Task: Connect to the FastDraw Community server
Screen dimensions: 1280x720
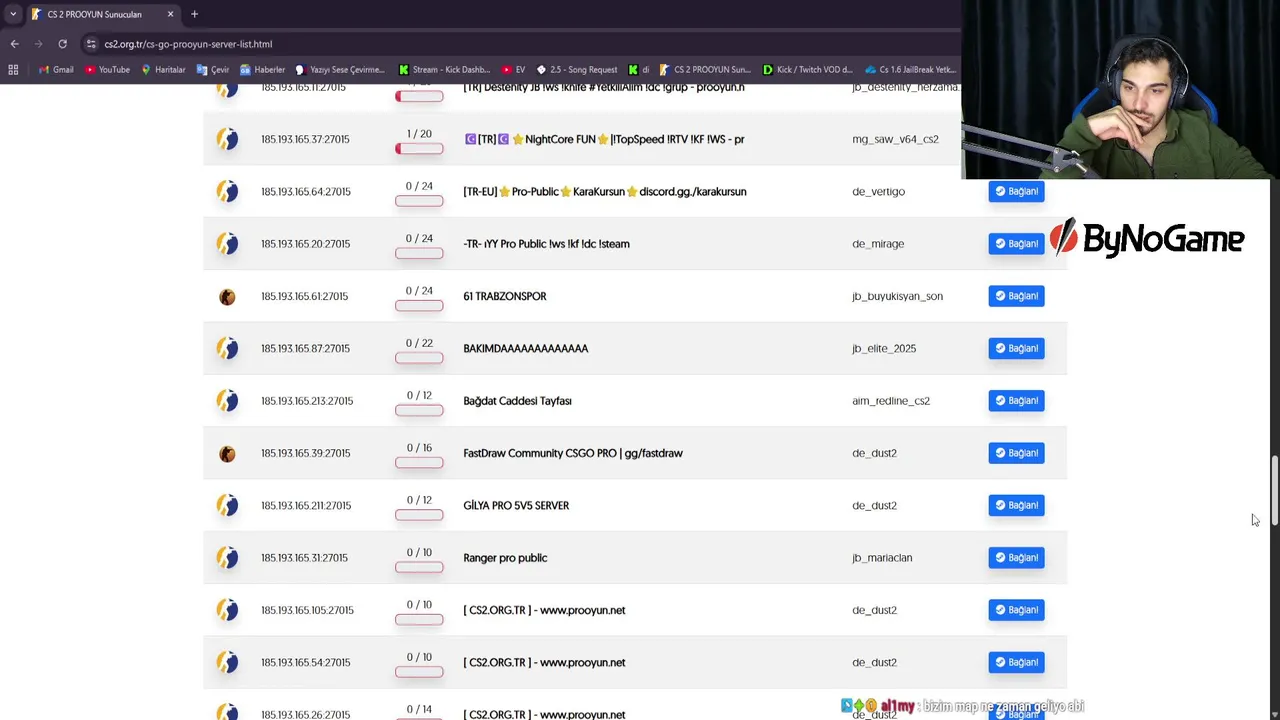Action: (1016, 453)
